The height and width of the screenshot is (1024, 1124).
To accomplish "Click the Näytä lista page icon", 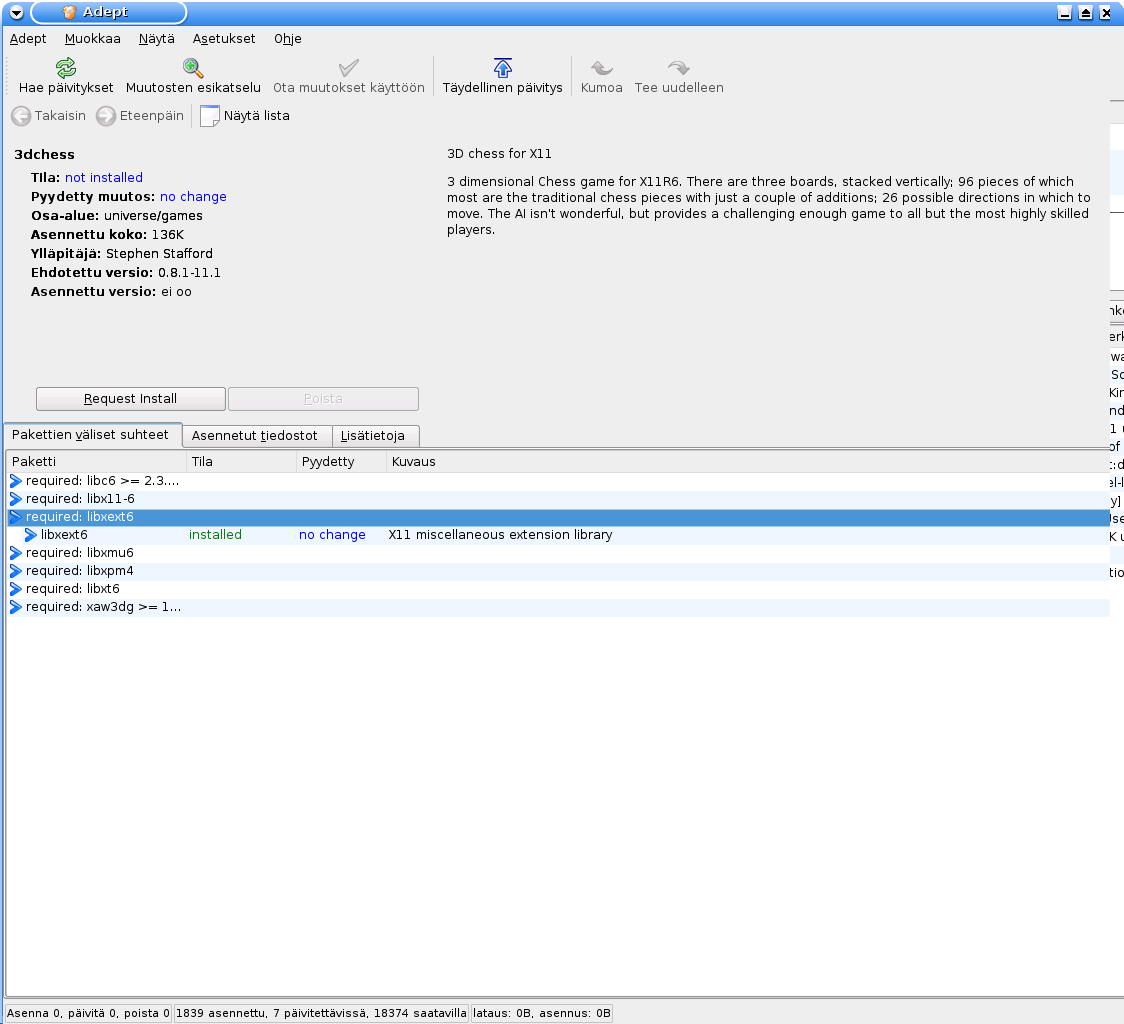I will pyautogui.click(x=210, y=116).
